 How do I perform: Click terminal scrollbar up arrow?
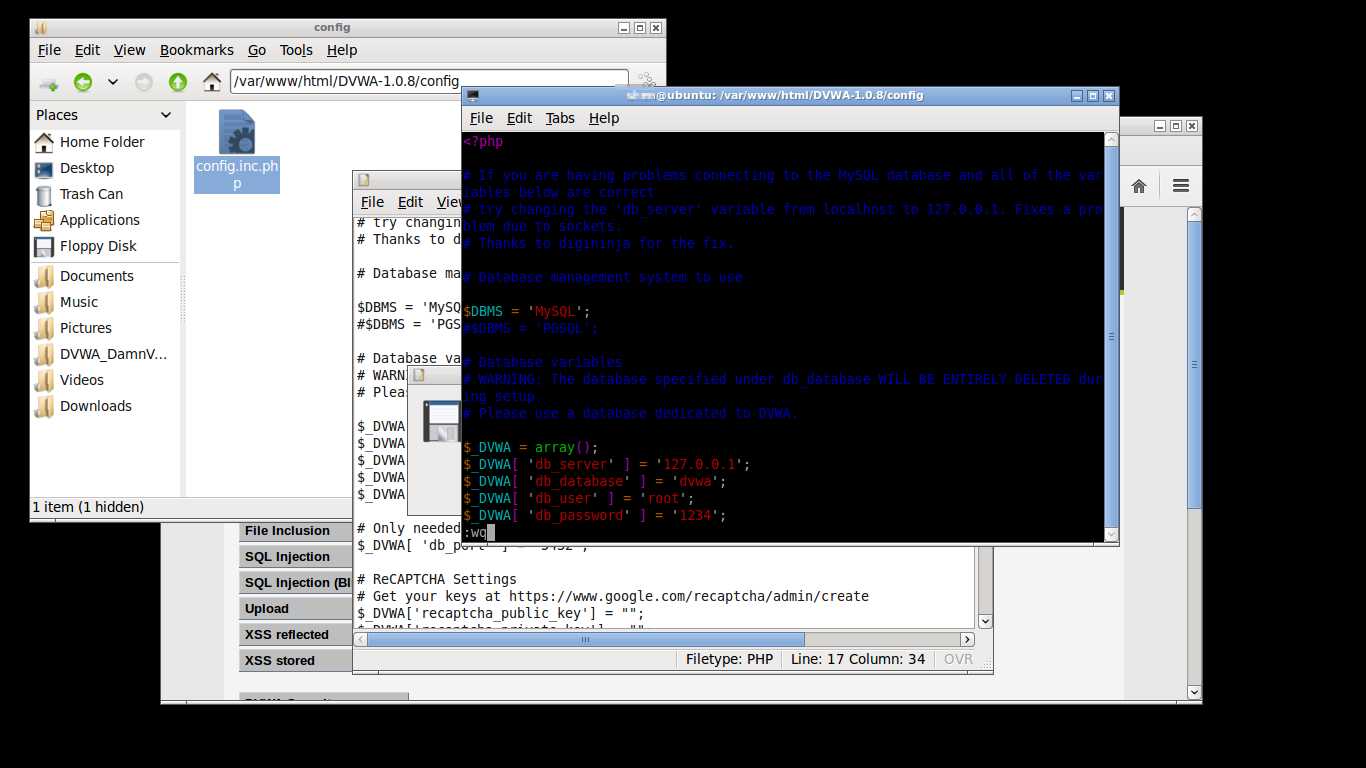[1110, 140]
